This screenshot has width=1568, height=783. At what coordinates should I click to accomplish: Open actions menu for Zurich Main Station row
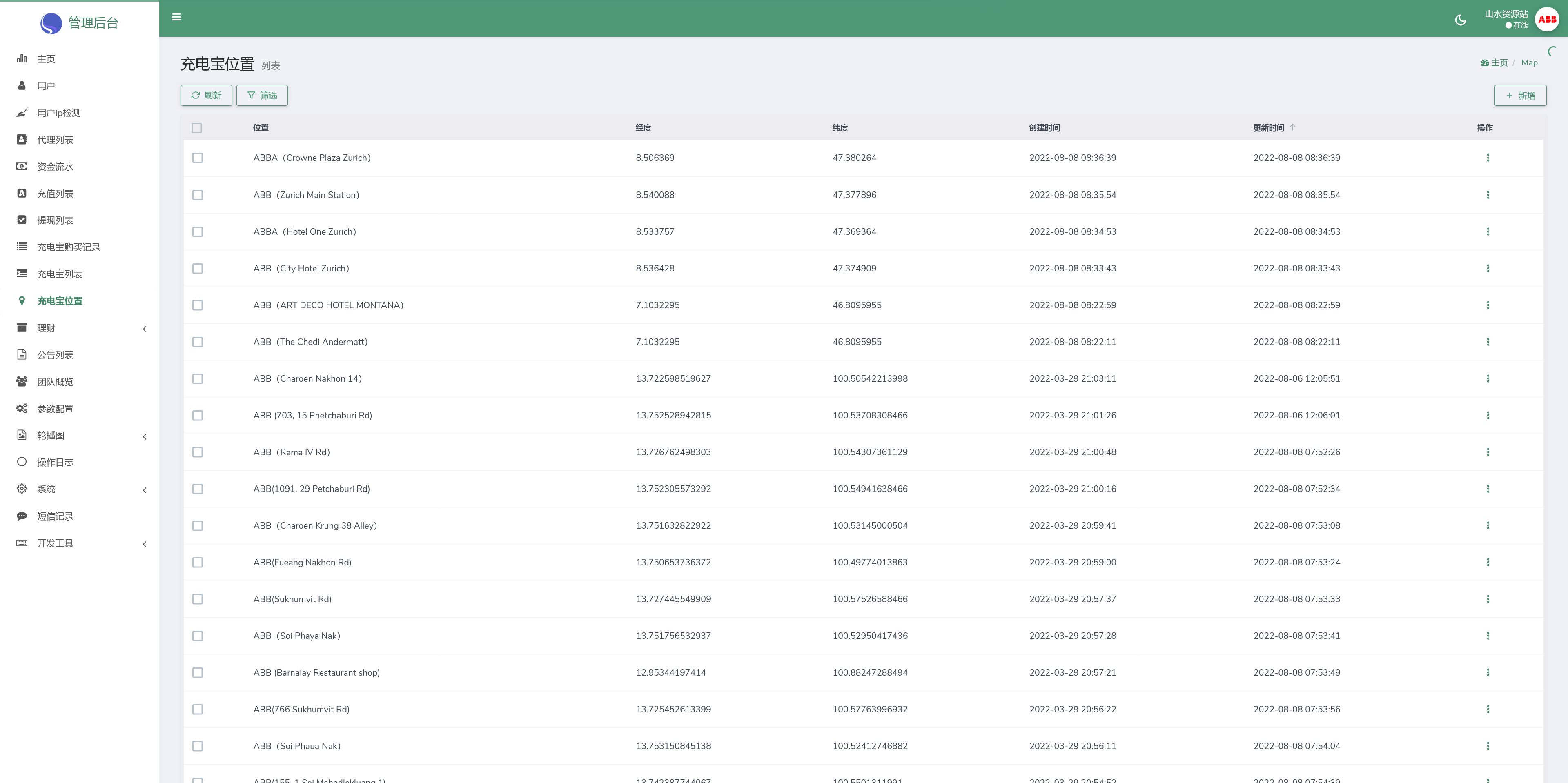[x=1488, y=195]
